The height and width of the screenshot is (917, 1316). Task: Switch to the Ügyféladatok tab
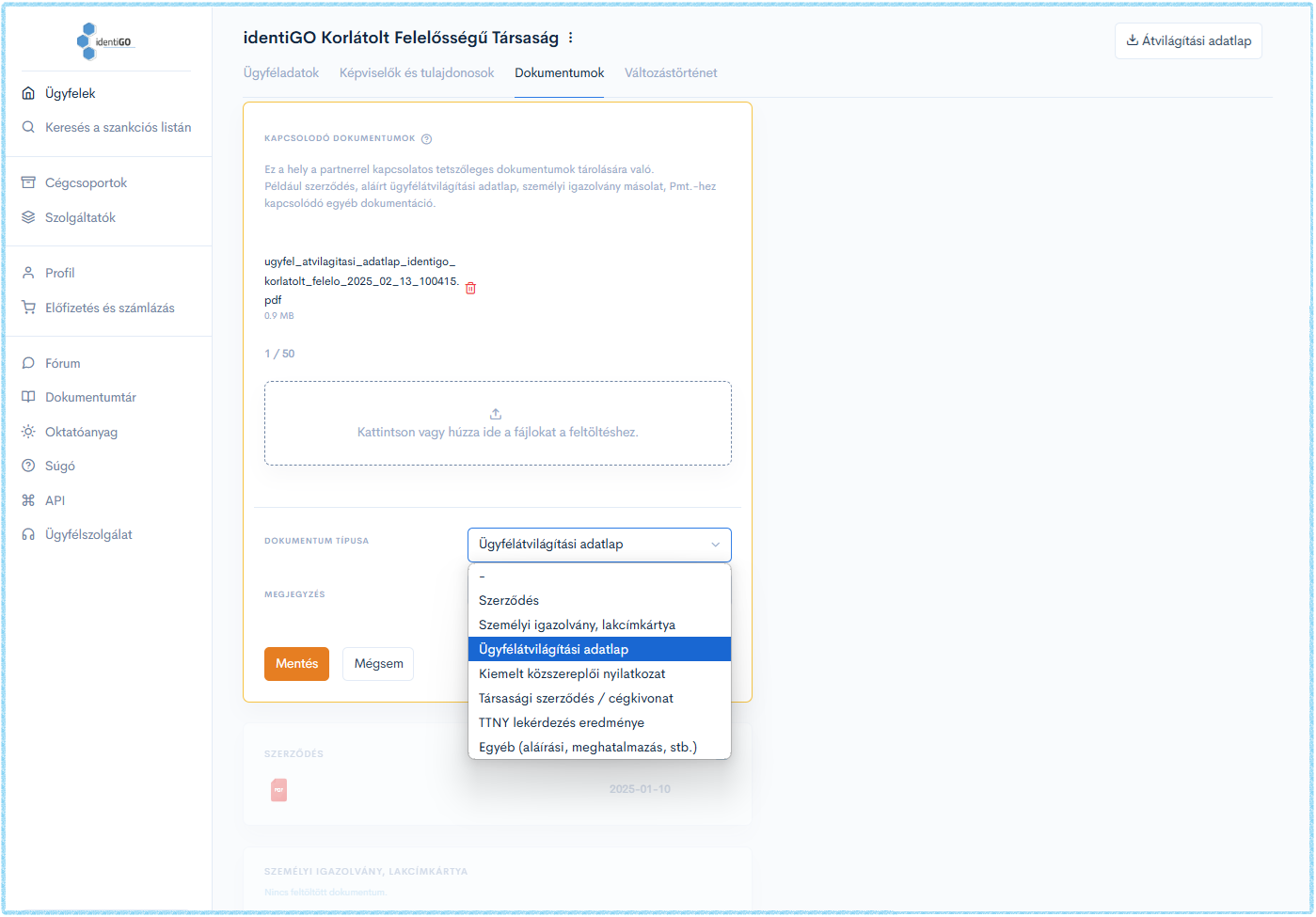tap(281, 72)
